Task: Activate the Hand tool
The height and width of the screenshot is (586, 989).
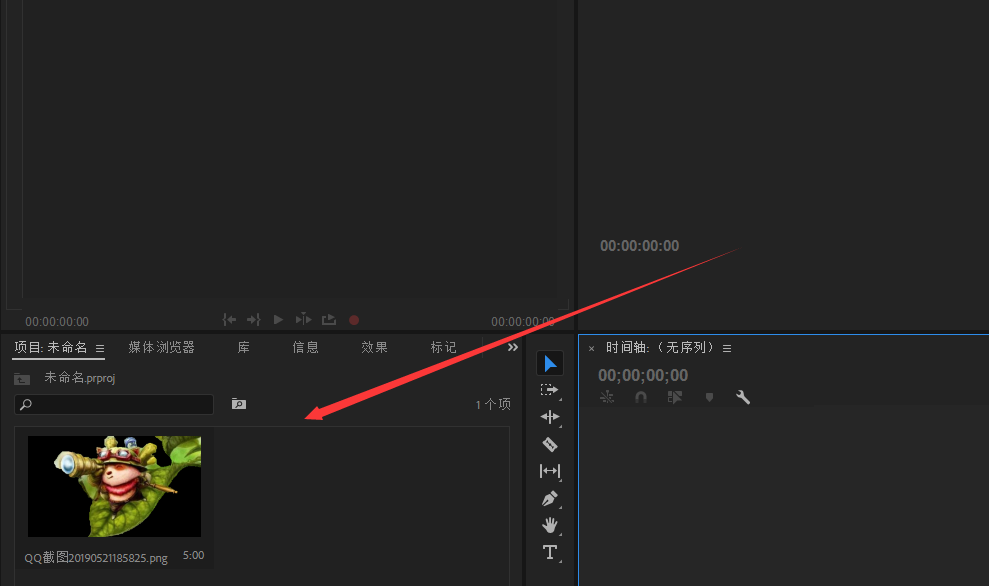Action: click(x=550, y=525)
